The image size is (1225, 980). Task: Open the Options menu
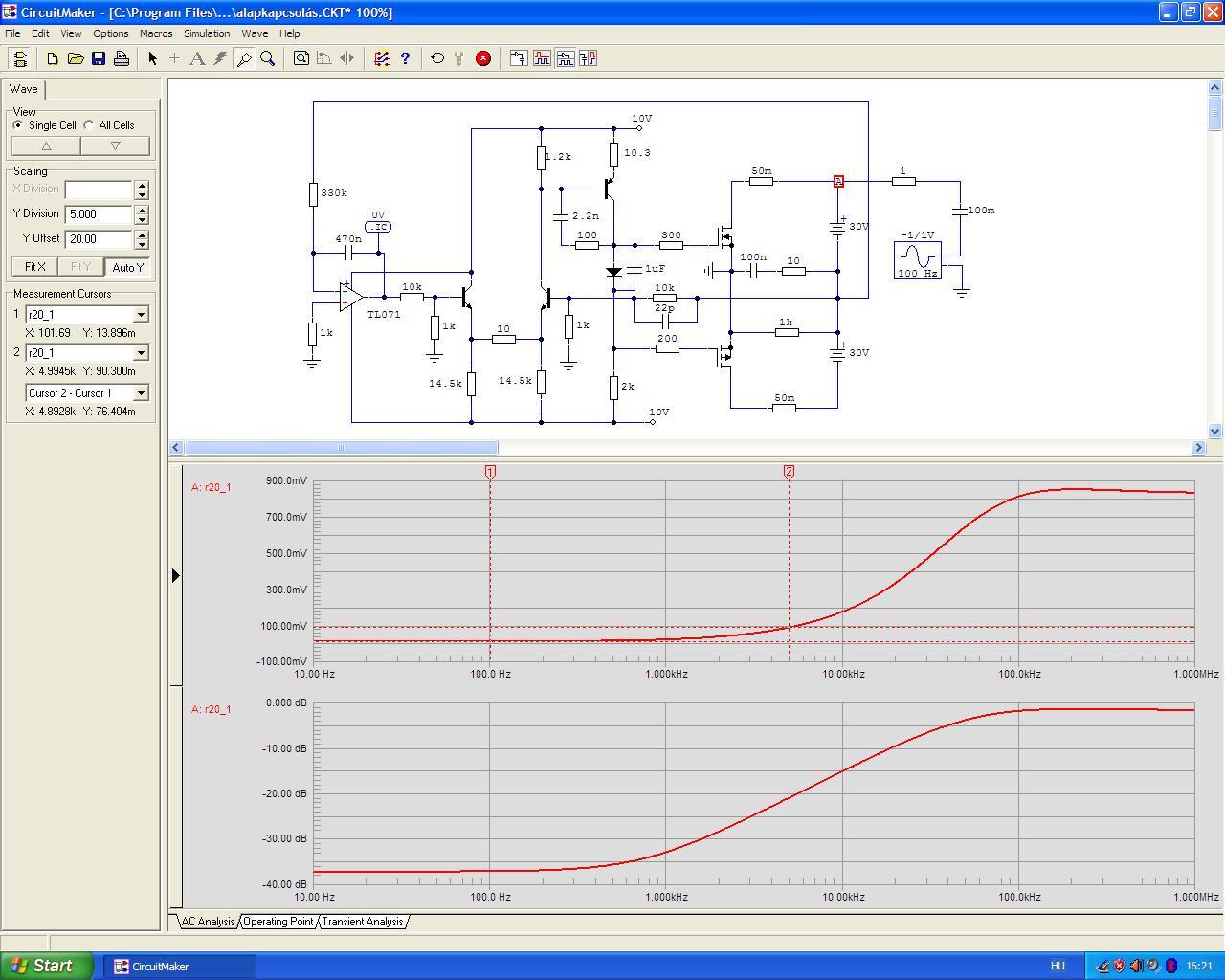[x=111, y=33]
